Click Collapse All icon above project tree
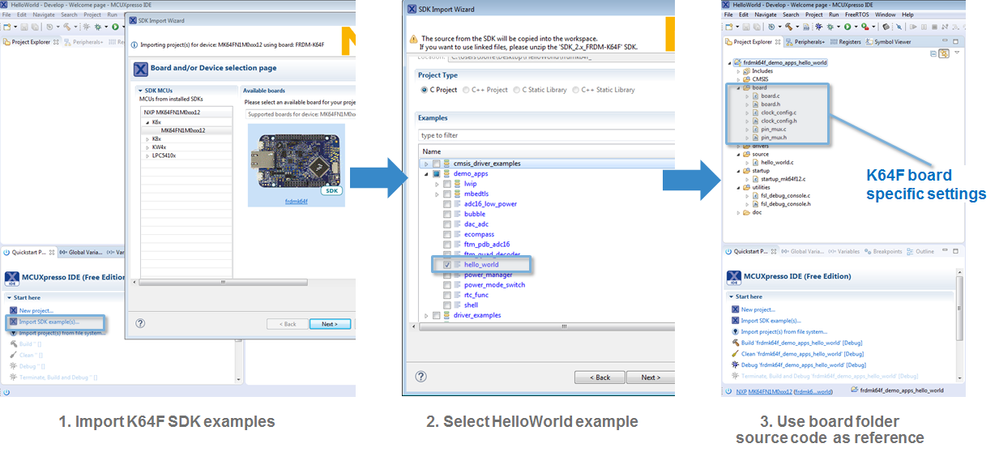 tap(933, 53)
